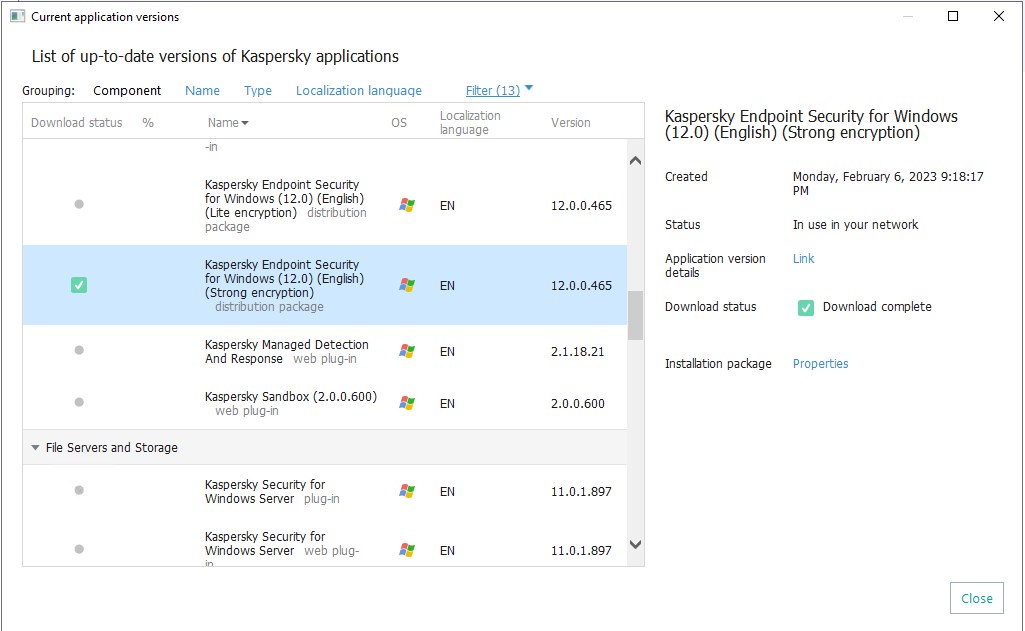This screenshot has width=1025, height=631.
Task: Click gray status dot for Kaspersky Sandbox
Action: click(79, 402)
